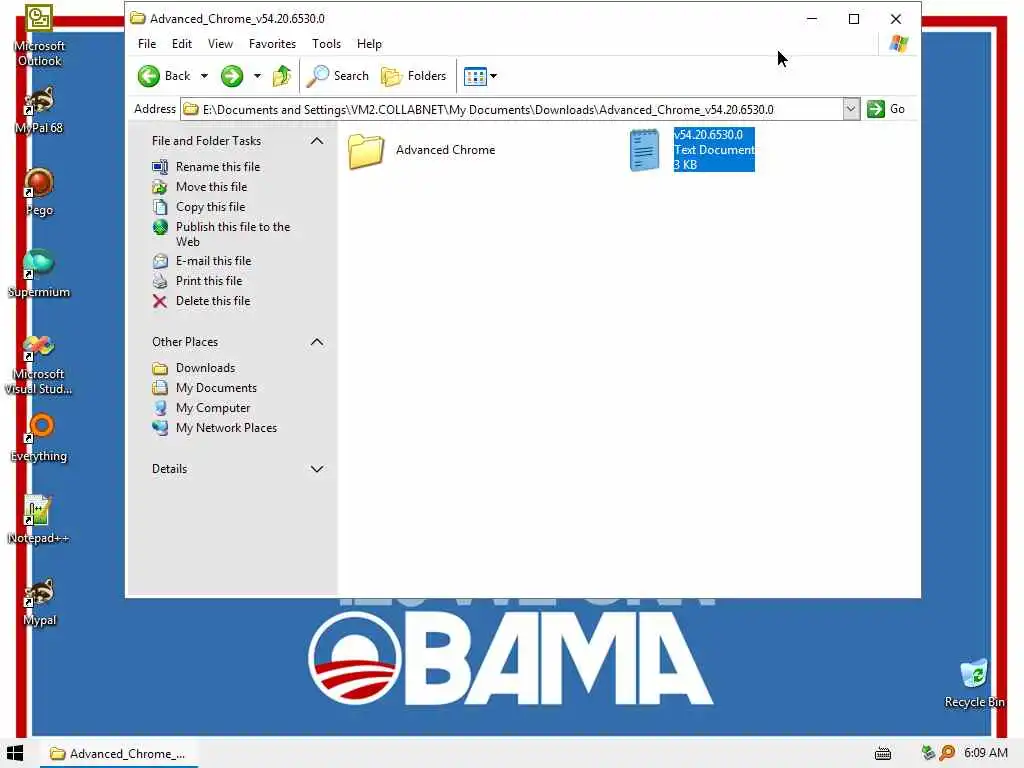Select the Notepad++ desktop shortcut

pos(38,520)
